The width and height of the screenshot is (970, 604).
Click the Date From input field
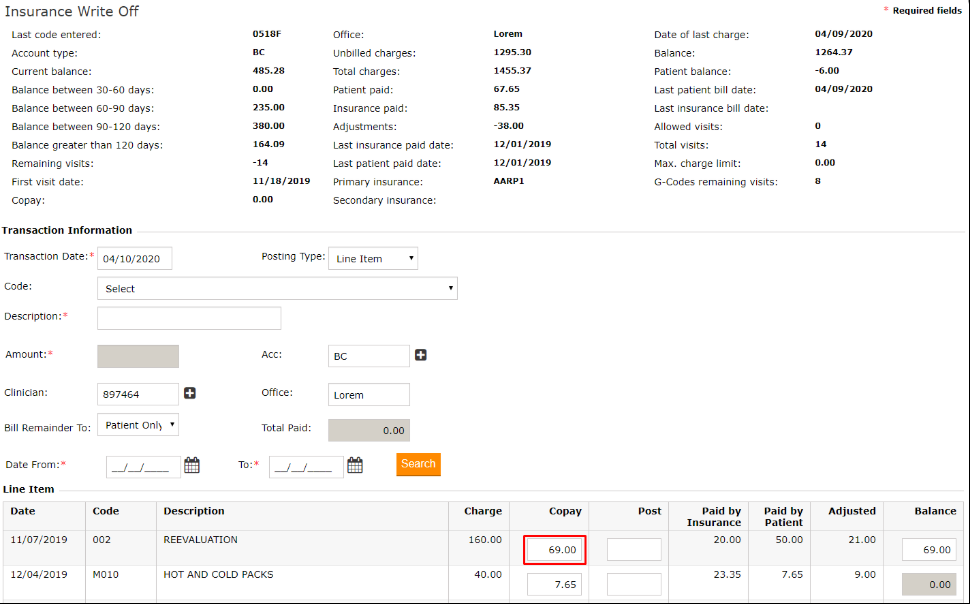point(144,467)
